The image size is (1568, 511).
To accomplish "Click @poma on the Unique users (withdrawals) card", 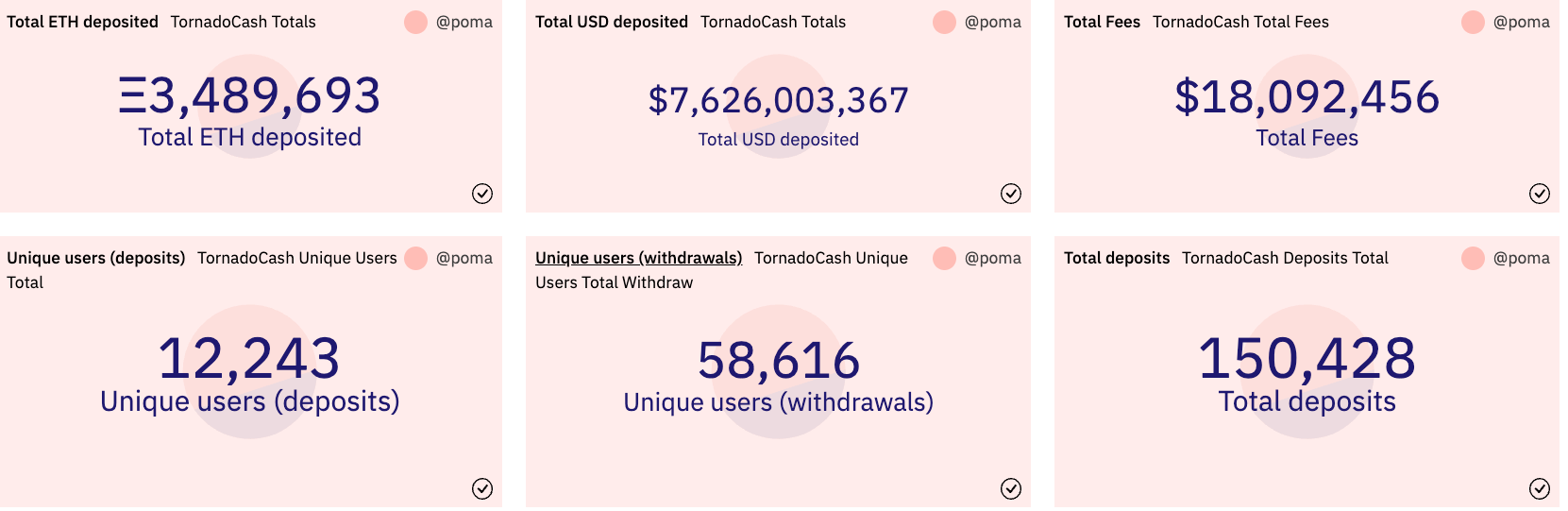I will point(993,258).
